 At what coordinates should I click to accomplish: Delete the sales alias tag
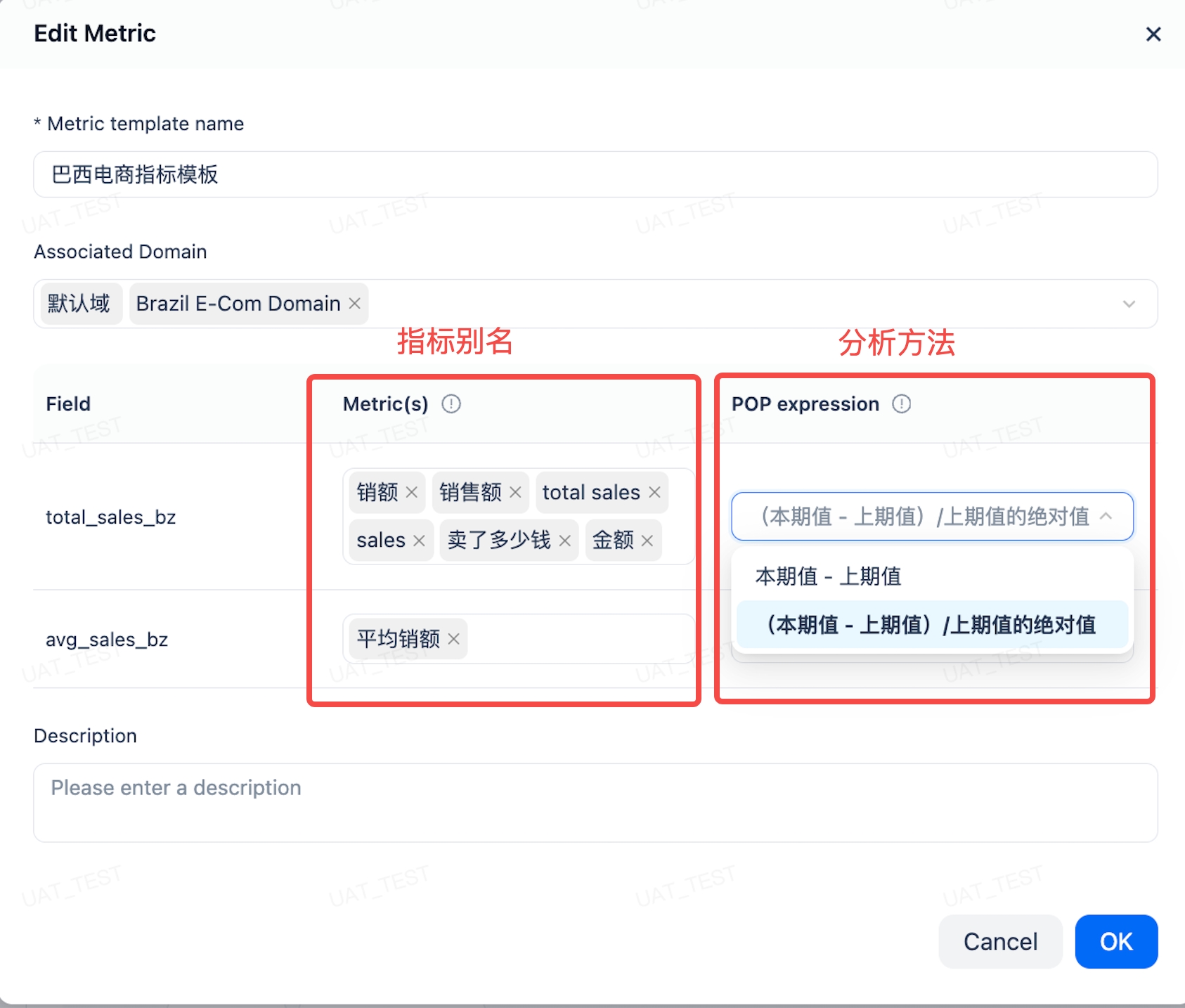coord(419,541)
